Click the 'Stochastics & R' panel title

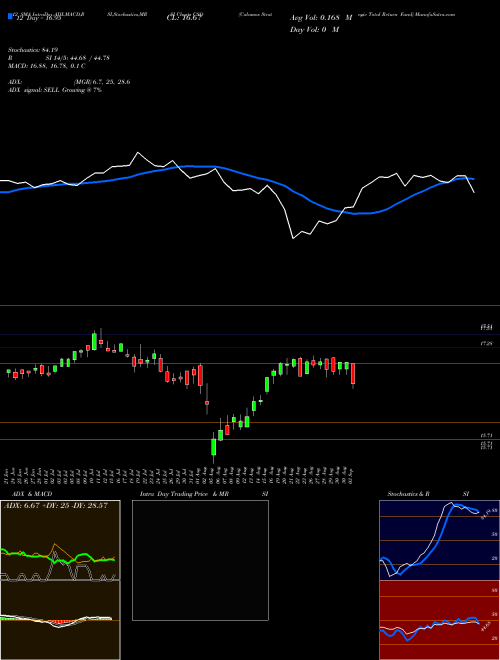point(408,494)
